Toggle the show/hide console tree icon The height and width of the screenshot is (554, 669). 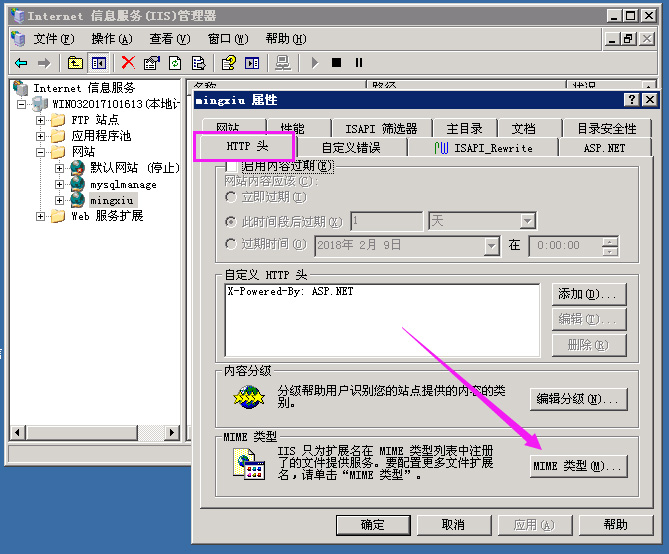(99, 63)
